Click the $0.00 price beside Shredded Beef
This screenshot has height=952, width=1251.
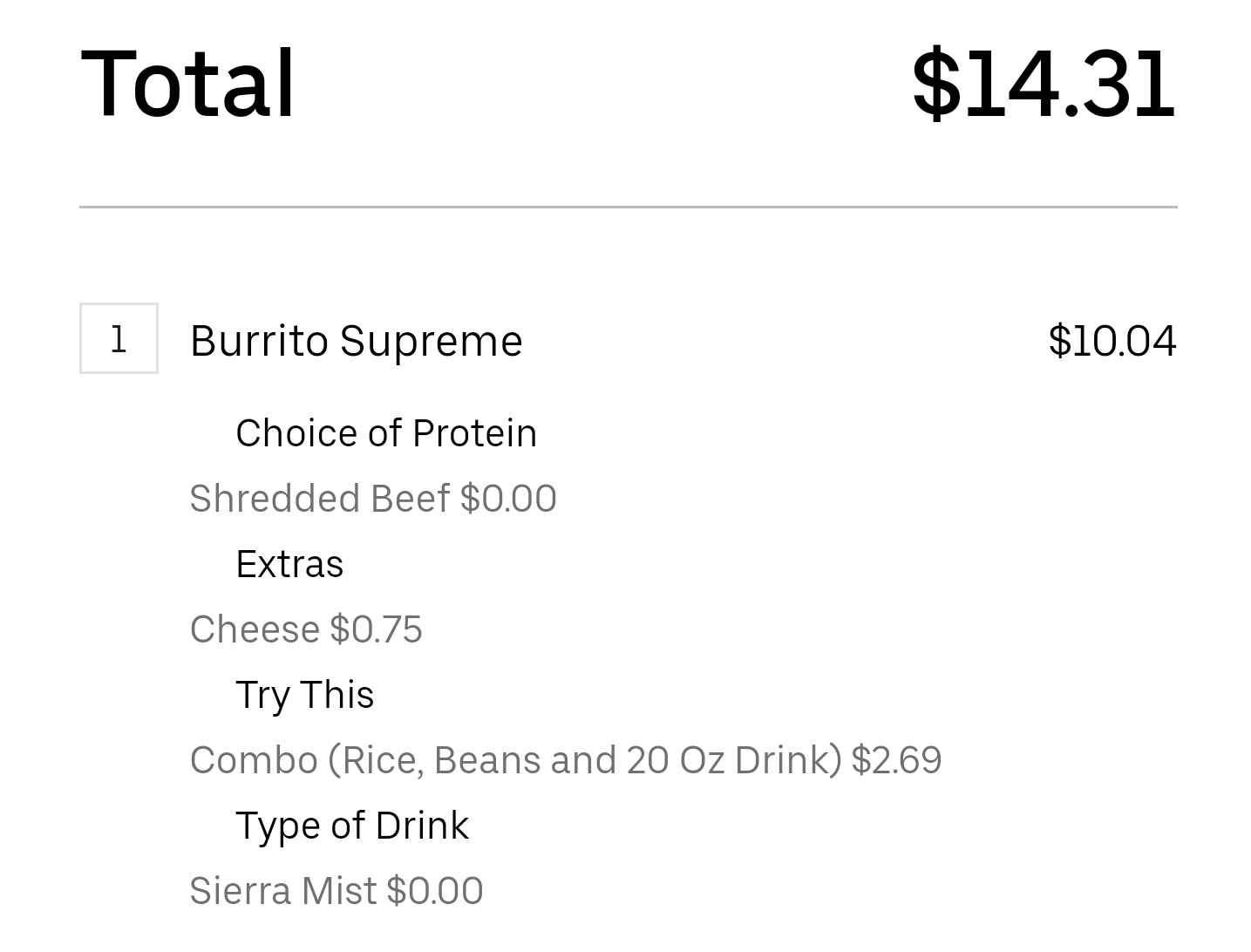point(508,499)
